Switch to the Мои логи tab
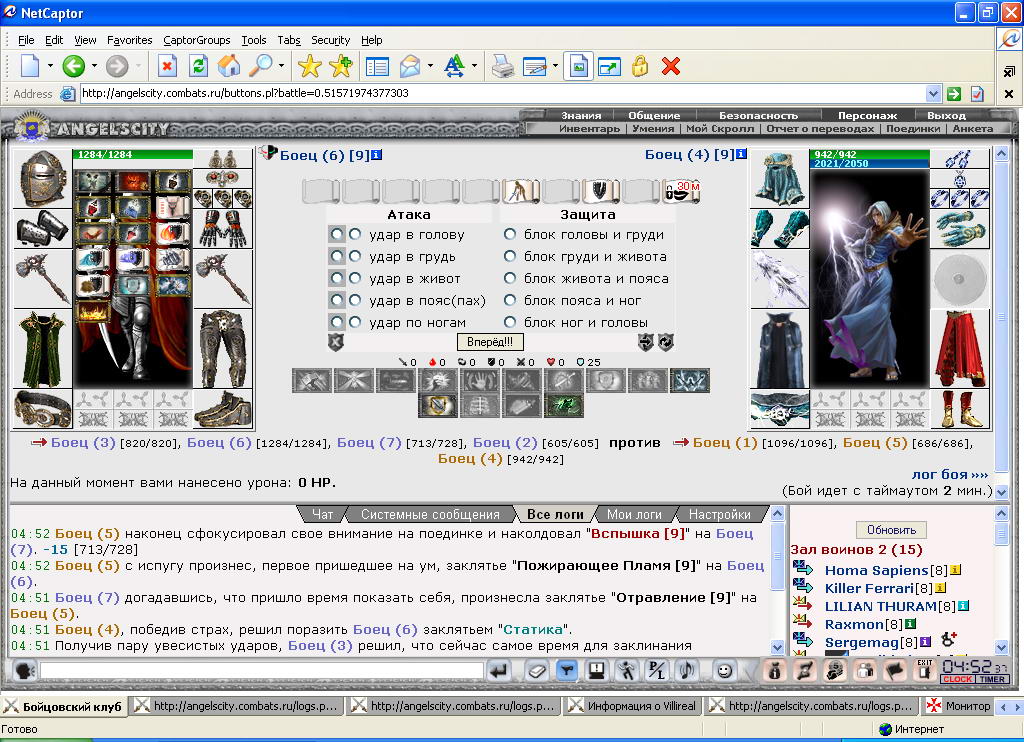This screenshot has height=742, width=1024. (x=634, y=515)
